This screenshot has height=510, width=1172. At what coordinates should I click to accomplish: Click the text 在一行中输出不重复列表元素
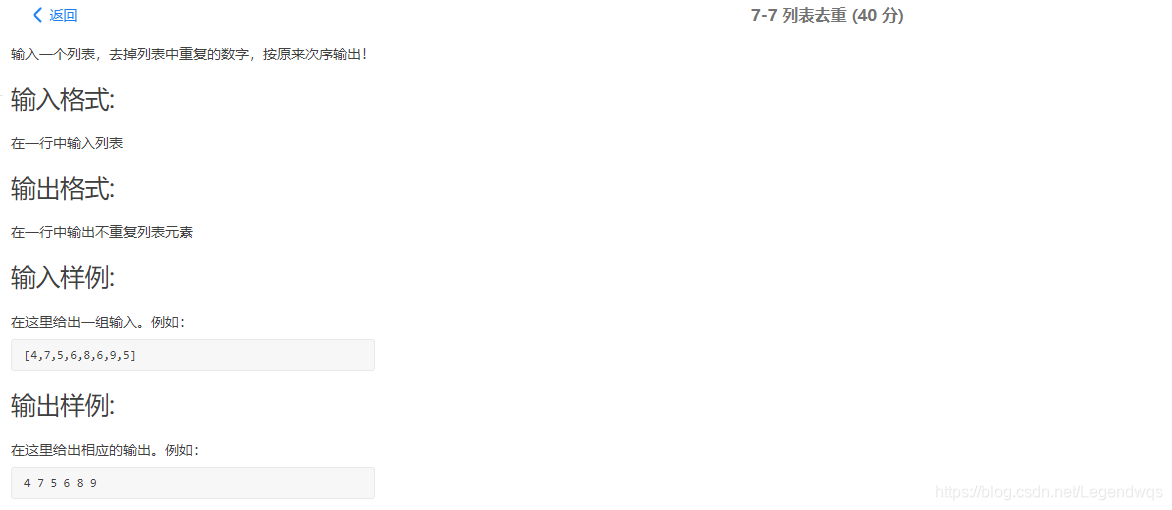[x=102, y=233]
